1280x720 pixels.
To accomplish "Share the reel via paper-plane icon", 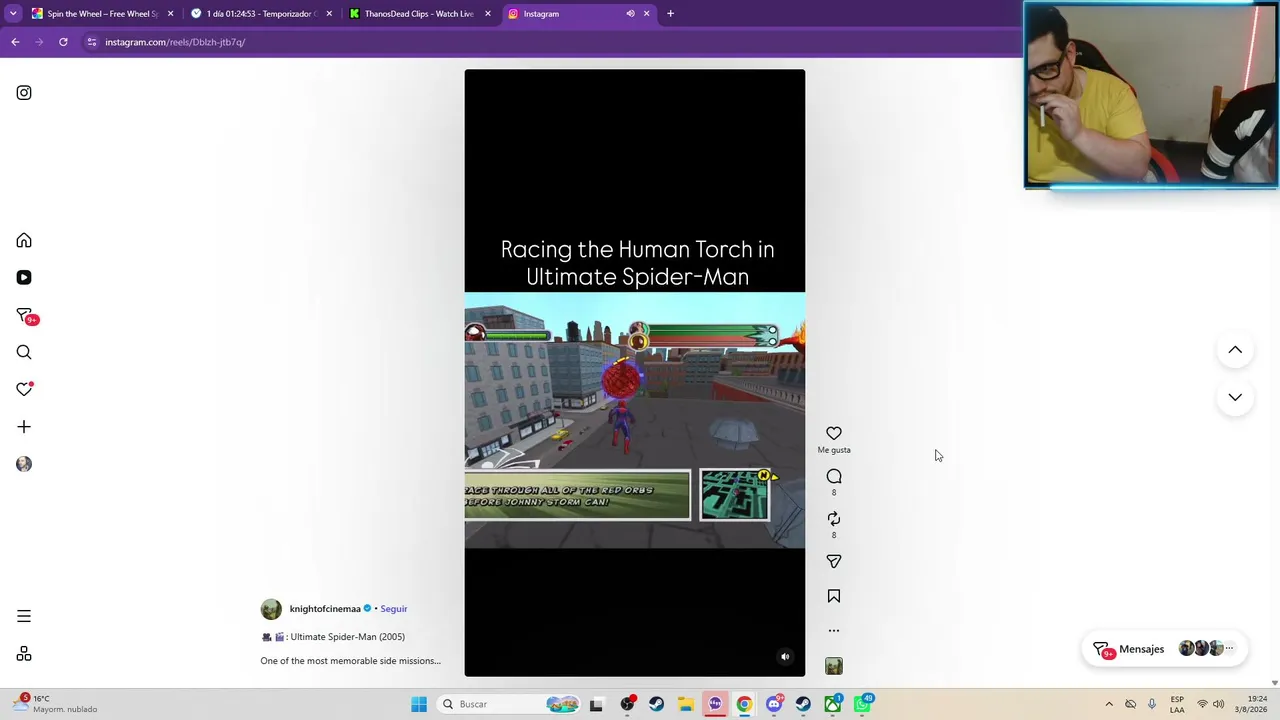I will (834, 562).
